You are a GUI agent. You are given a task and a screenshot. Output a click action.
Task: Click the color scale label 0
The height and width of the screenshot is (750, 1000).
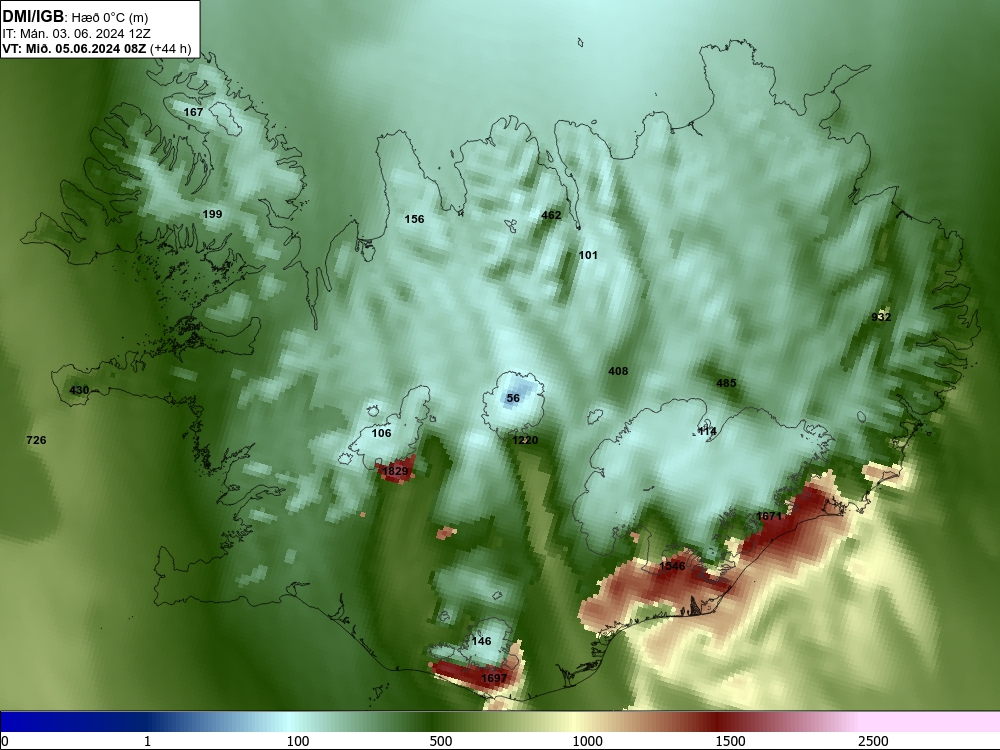pos(6,741)
